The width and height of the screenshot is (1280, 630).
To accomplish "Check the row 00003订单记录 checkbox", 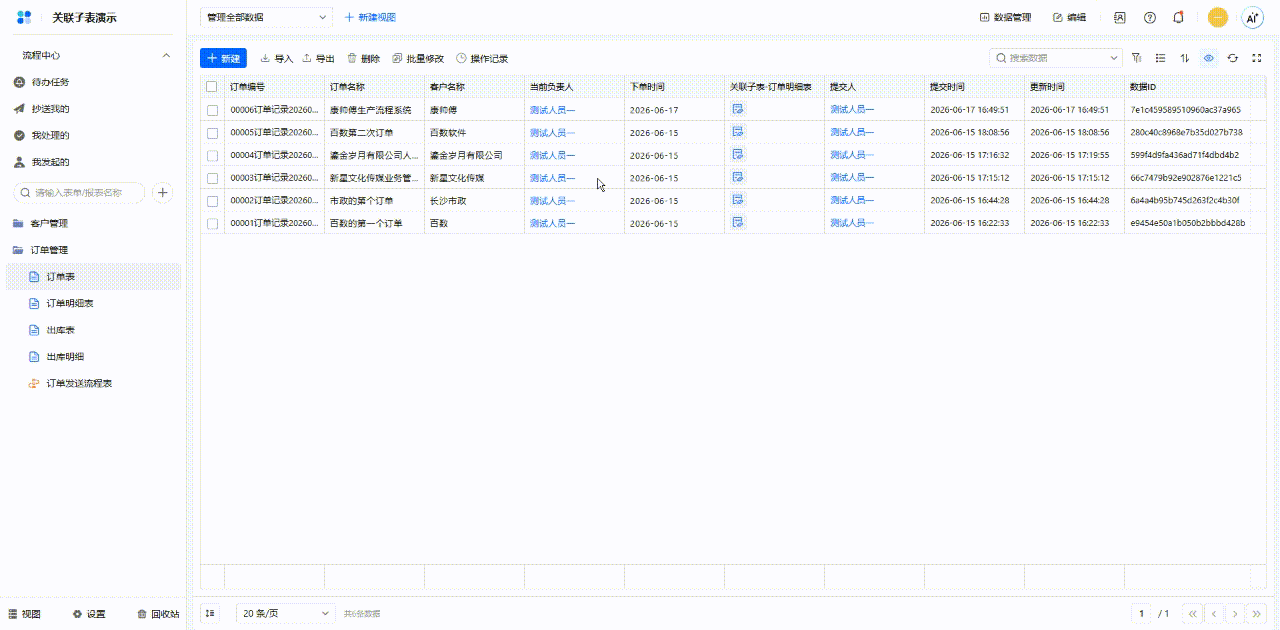I will (212, 178).
